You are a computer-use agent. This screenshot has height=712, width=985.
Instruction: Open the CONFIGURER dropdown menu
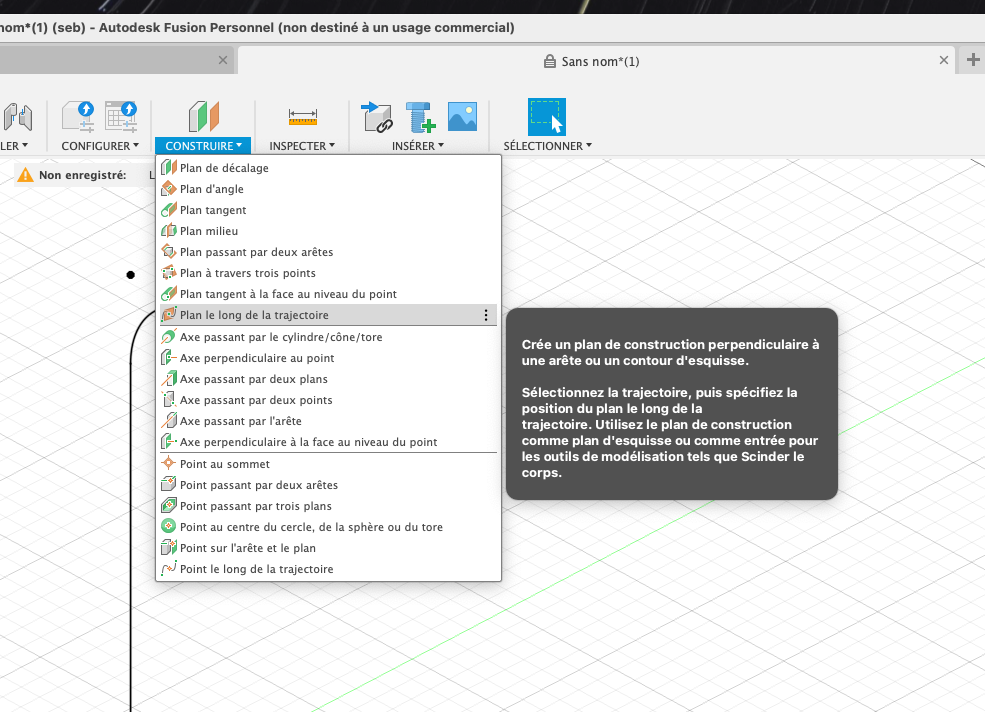pyautogui.click(x=100, y=146)
